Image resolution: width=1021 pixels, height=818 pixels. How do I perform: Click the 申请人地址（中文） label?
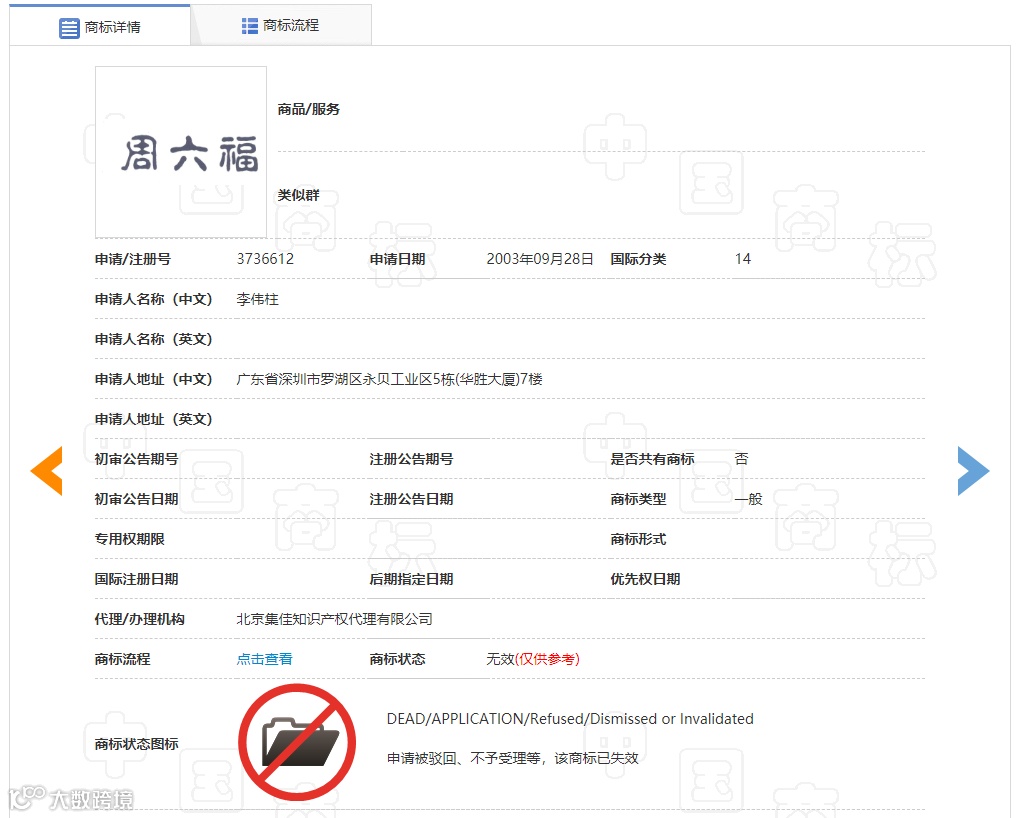click(154, 379)
